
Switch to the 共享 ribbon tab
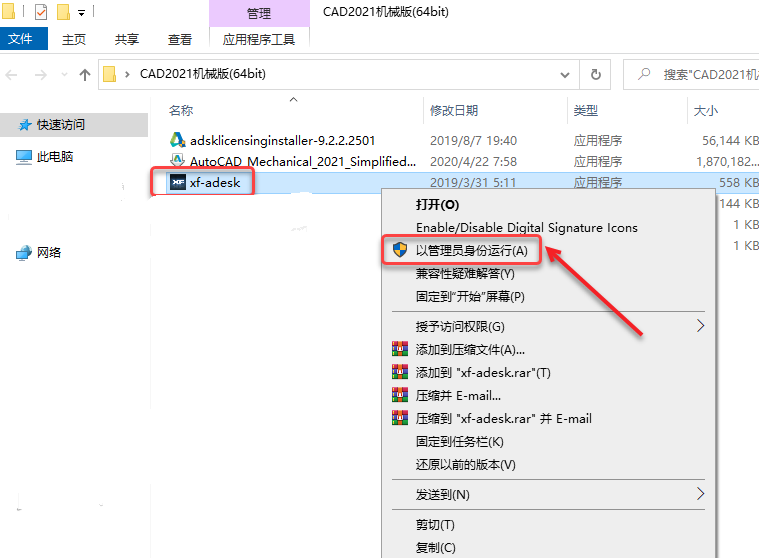127,39
